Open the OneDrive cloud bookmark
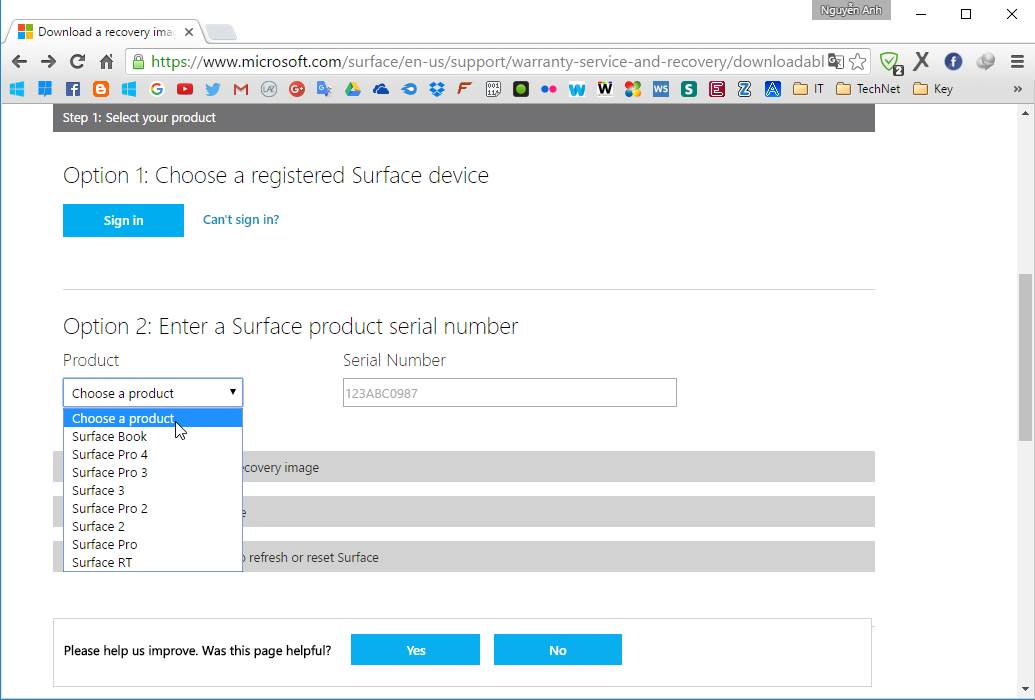1035x700 pixels. coord(381,89)
